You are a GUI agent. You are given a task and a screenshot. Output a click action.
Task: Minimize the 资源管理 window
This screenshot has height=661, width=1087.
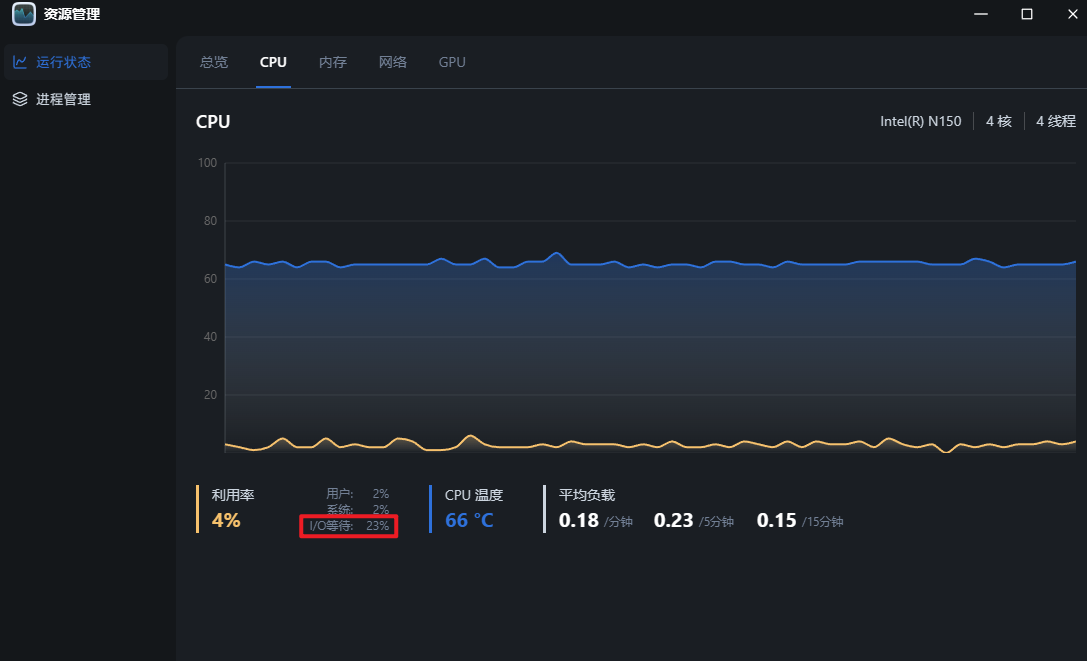[980, 14]
